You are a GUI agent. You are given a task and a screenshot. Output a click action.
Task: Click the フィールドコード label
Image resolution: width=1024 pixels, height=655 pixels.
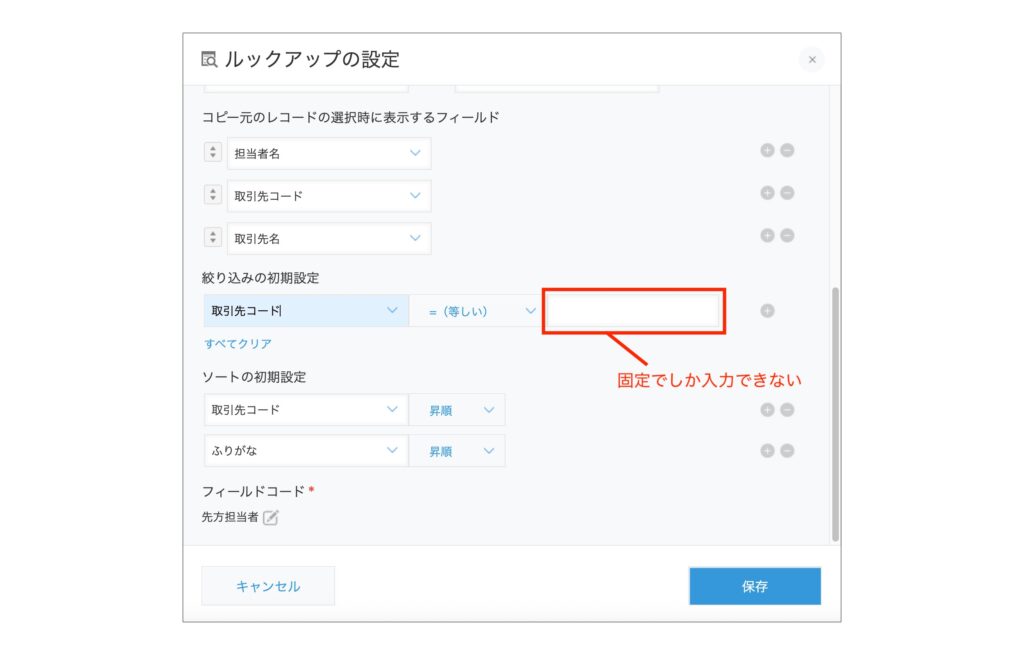(x=253, y=491)
